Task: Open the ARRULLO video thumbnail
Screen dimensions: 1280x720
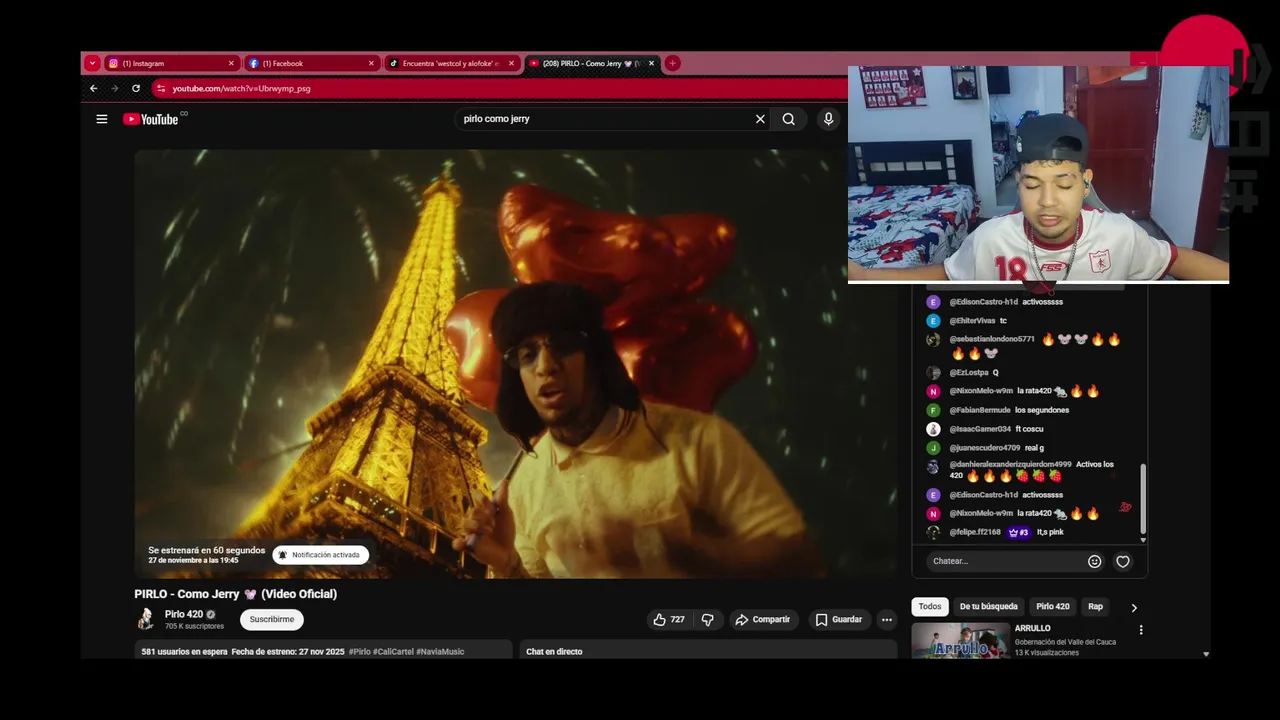Action: point(961,640)
